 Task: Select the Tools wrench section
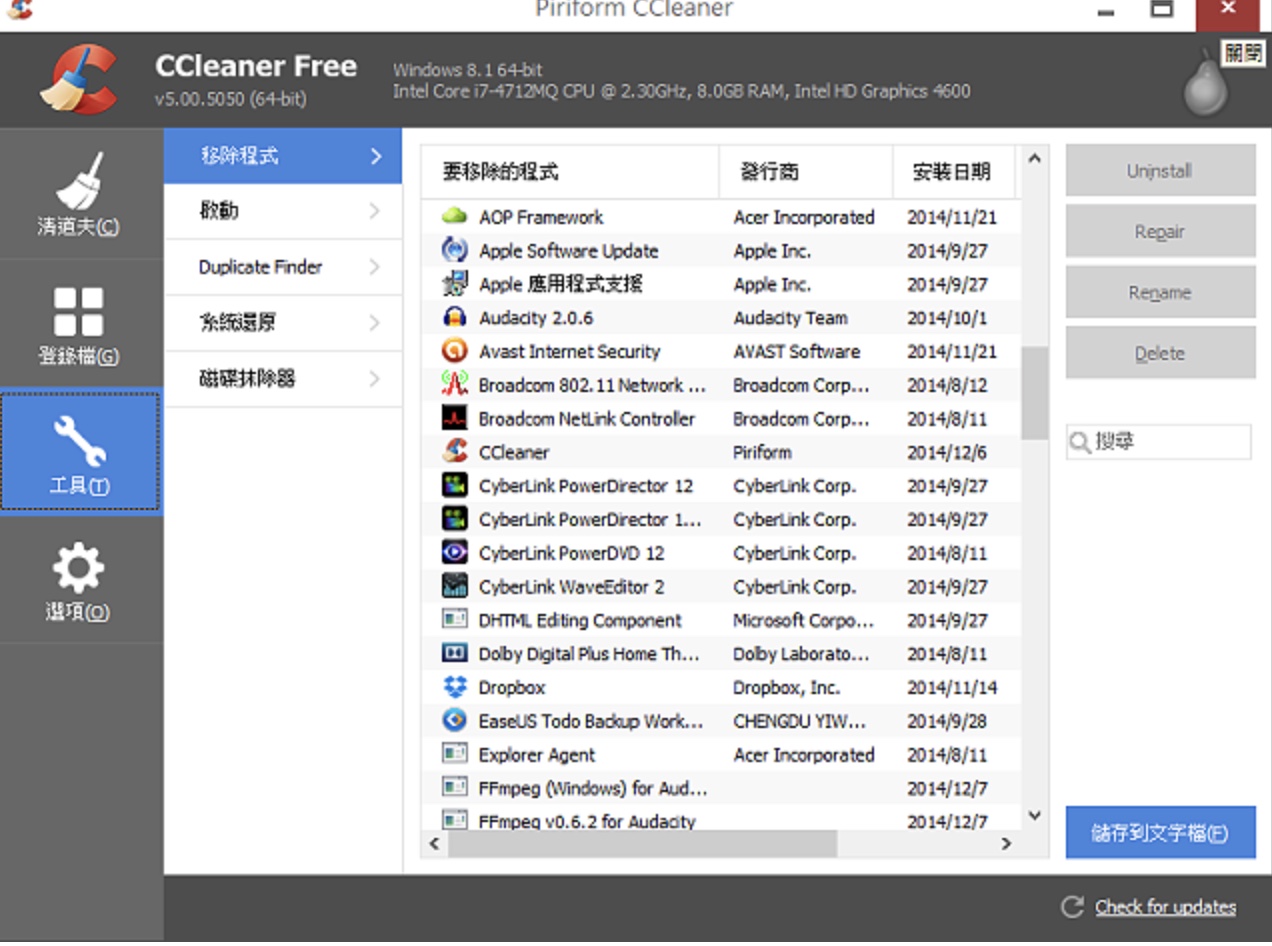pyautogui.click(x=80, y=451)
